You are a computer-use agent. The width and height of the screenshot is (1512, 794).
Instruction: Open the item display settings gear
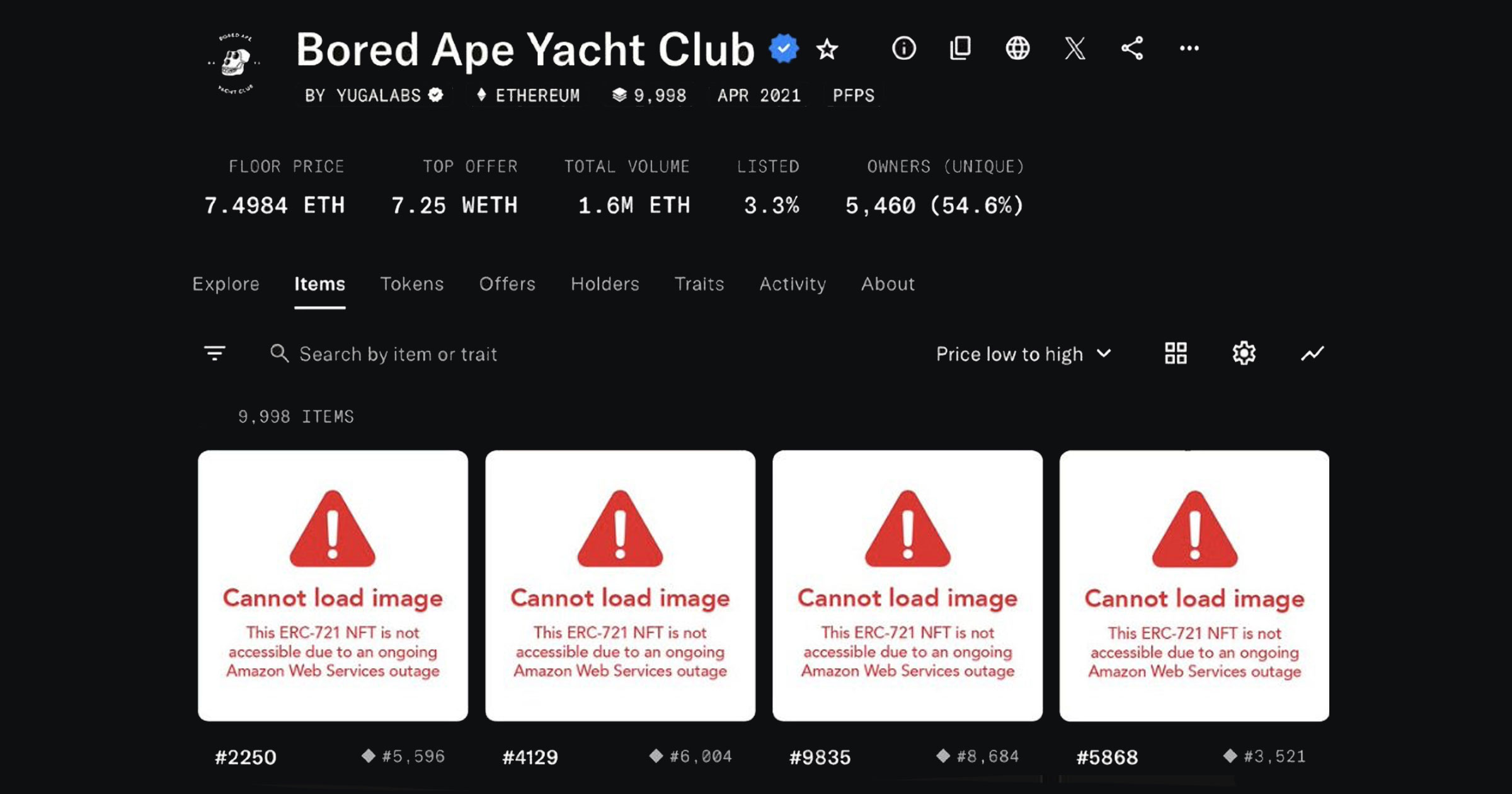(1244, 354)
